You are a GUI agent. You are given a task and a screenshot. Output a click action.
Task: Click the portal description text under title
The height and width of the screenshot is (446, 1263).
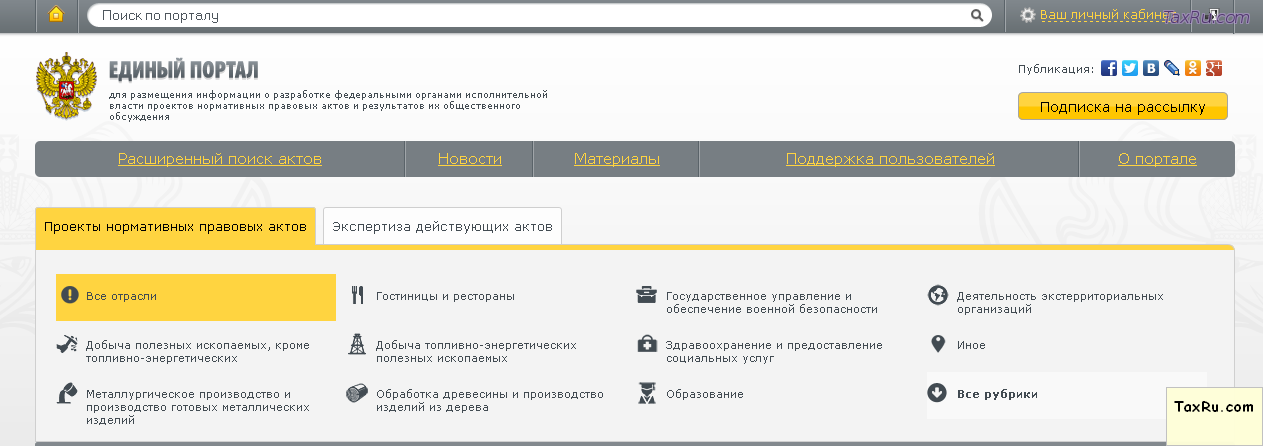pos(329,105)
